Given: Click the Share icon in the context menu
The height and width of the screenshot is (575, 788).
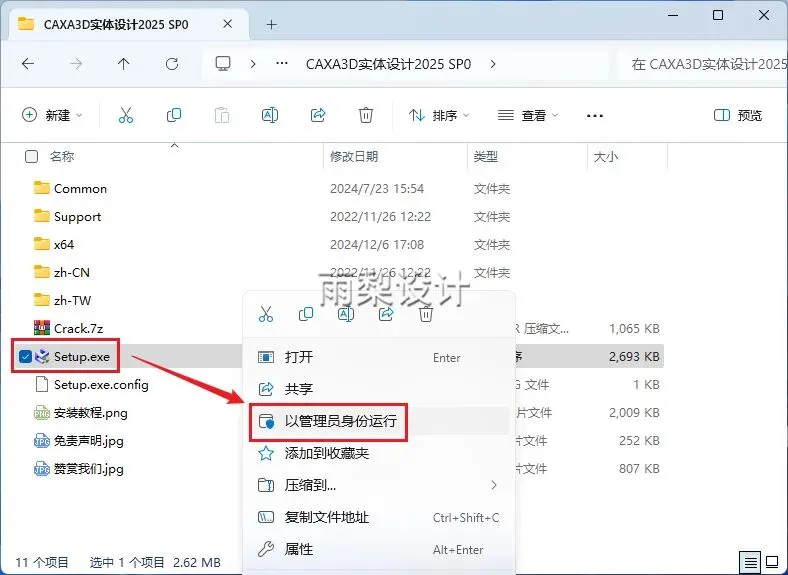Looking at the screenshot, I should click(x=386, y=314).
